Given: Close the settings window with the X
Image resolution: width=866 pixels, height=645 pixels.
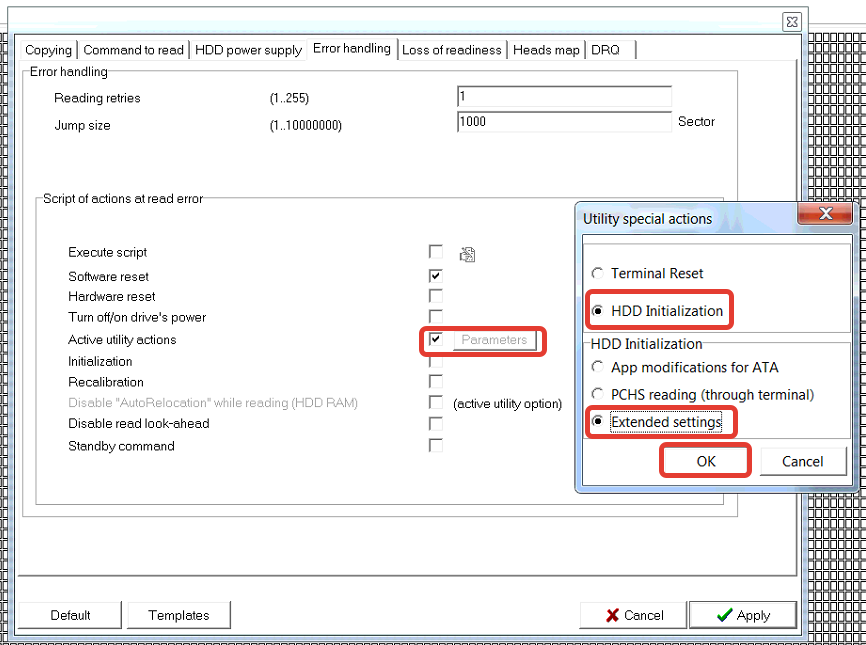Looking at the screenshot, I should [791, 21].
